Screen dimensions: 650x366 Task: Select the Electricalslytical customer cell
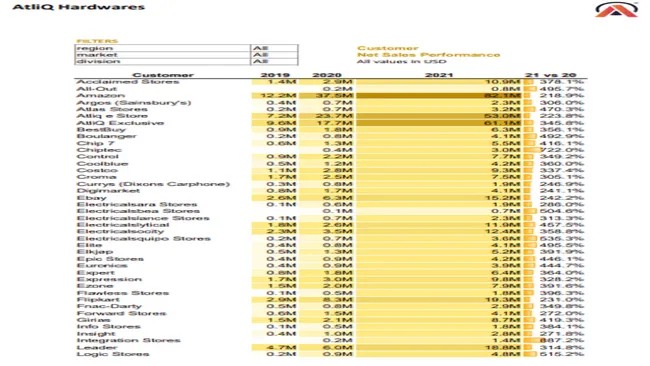click(123, 225)
